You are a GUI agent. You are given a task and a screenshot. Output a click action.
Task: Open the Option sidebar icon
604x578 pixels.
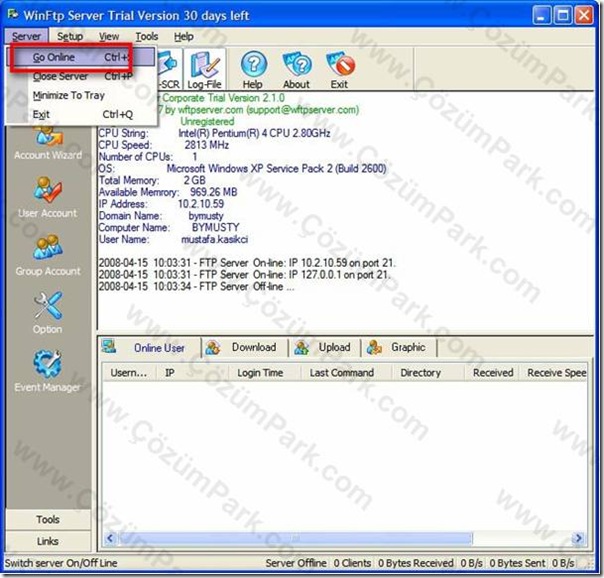tap(48, 313)
